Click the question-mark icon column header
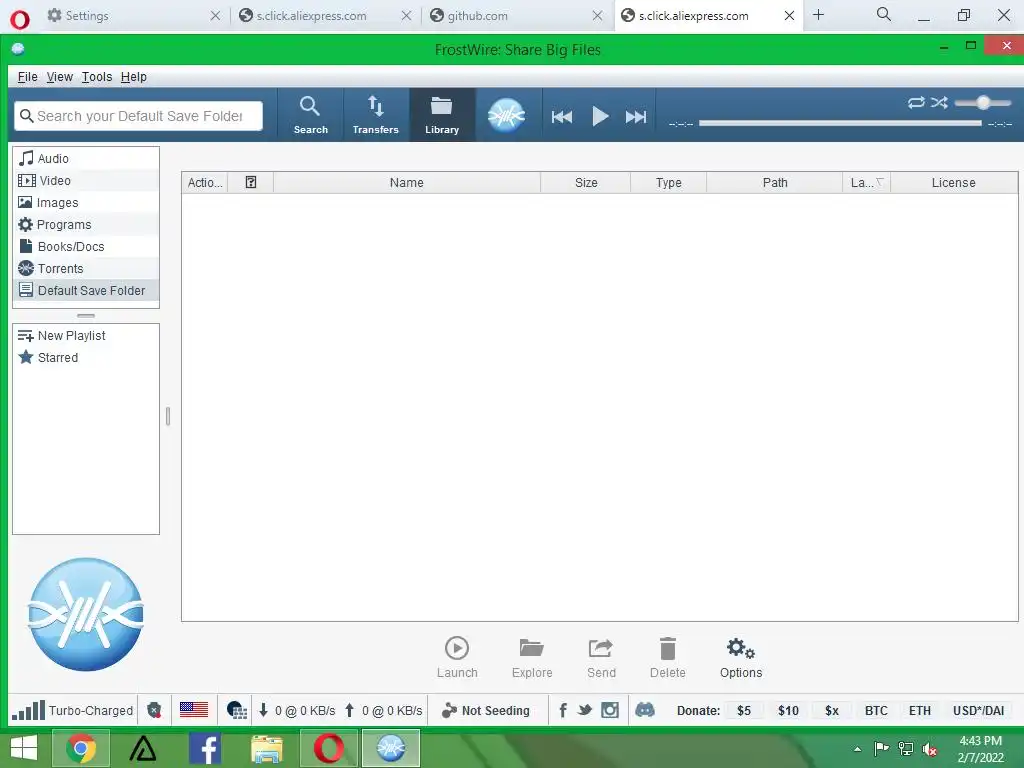Image resolution: width=1024 pixels, height=768 pixels. pyautogui.click(x=251, y=183)
